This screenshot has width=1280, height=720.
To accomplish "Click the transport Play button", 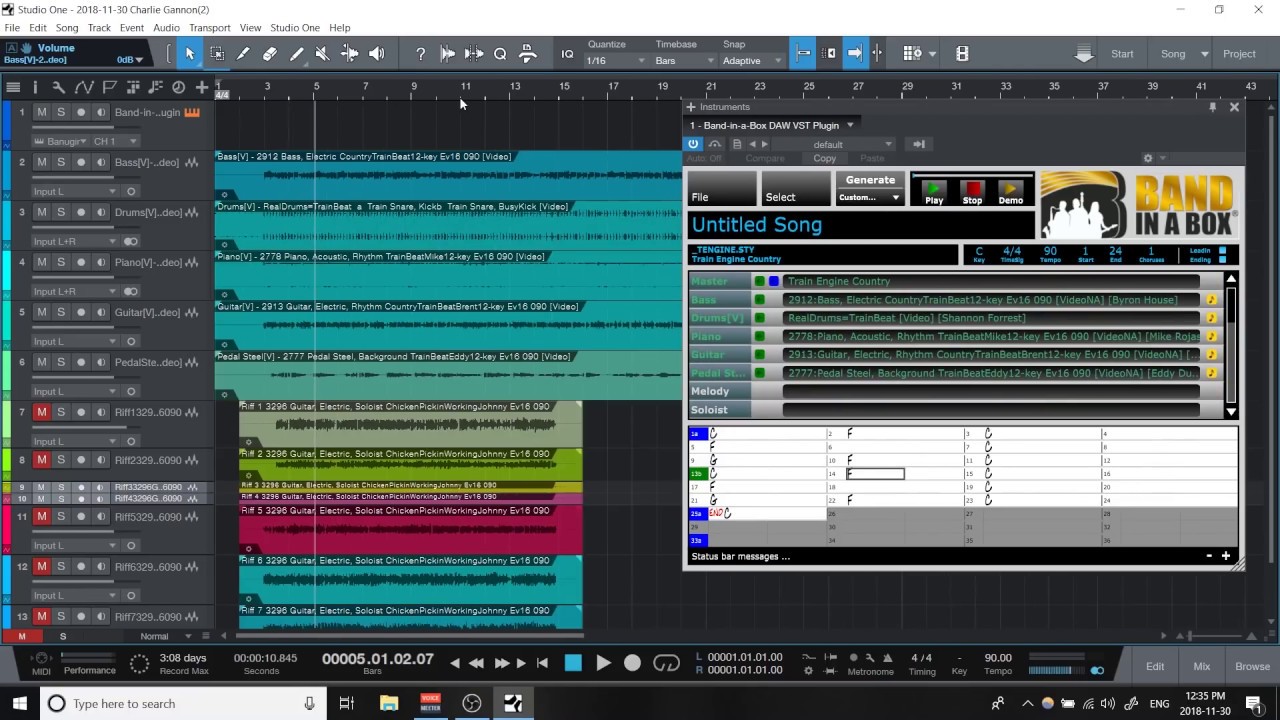I will (603, 663).
